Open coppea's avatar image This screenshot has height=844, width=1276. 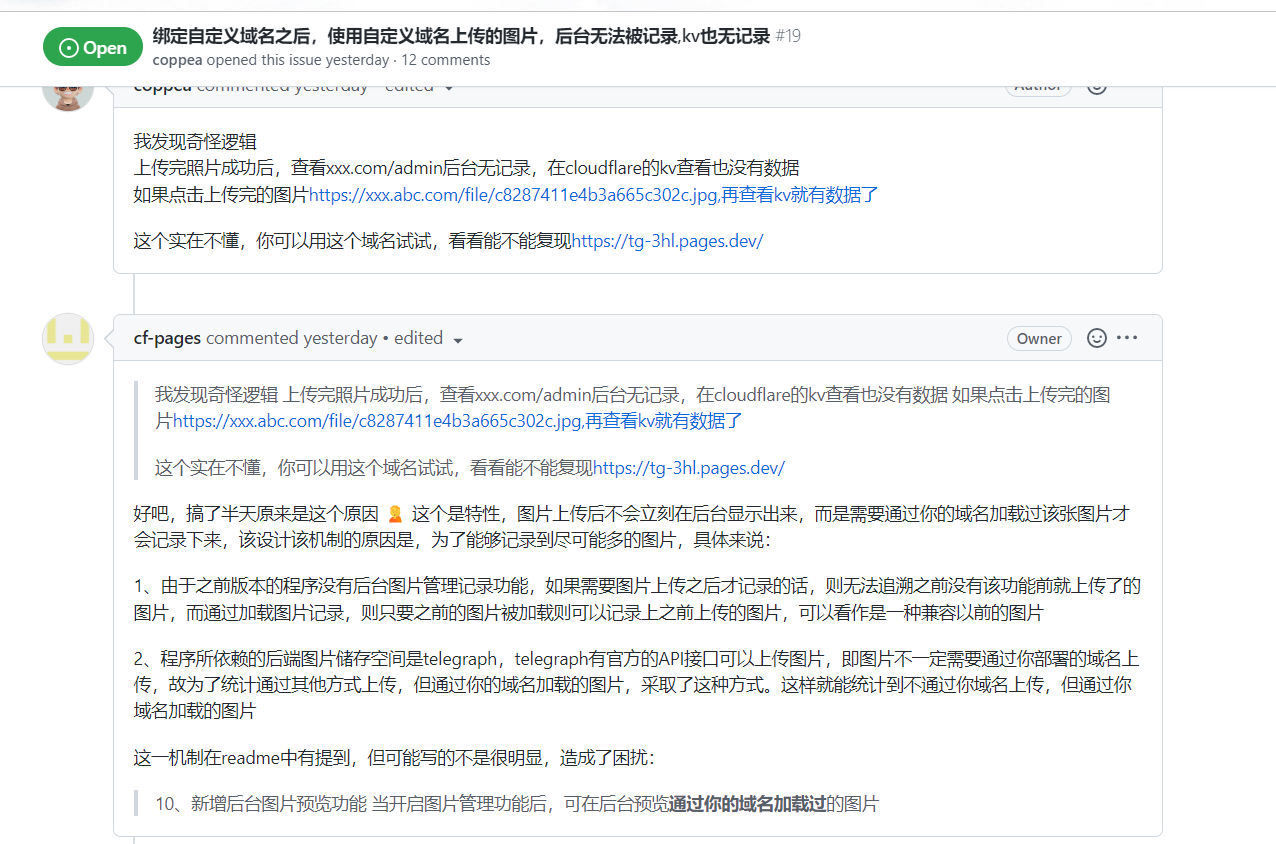(x=68, y=90)
